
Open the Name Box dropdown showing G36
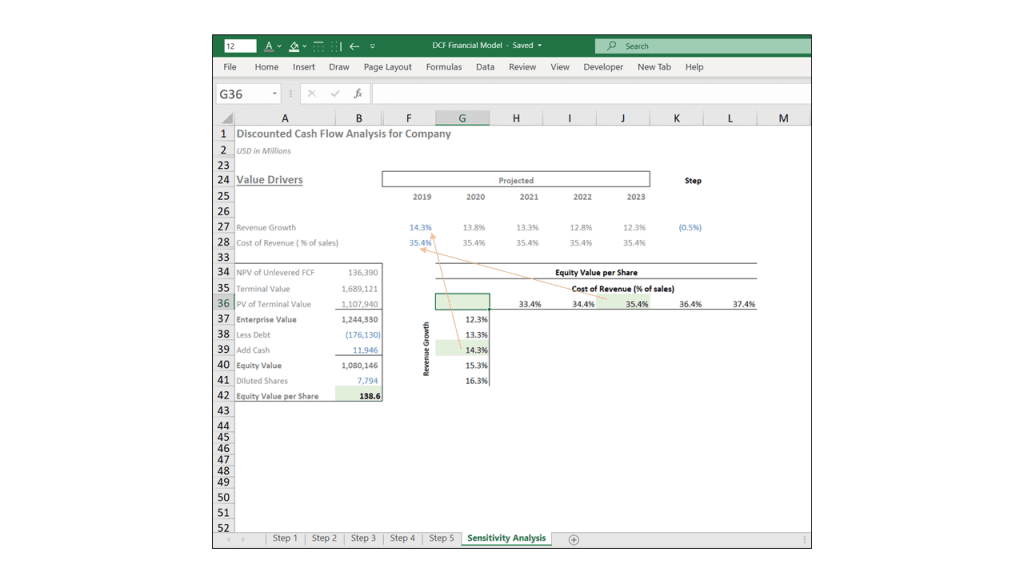[274, 92]
